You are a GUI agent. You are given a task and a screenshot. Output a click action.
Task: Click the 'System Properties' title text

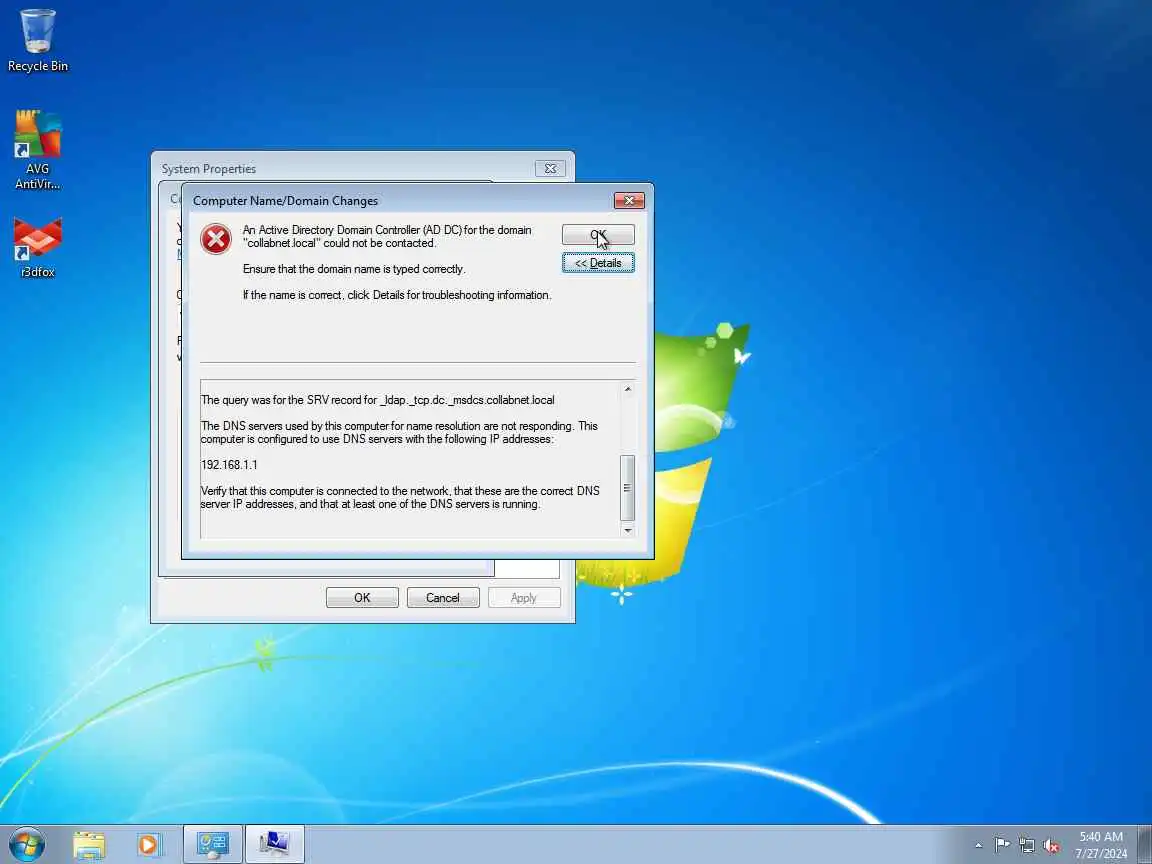(x=209, y=168)
